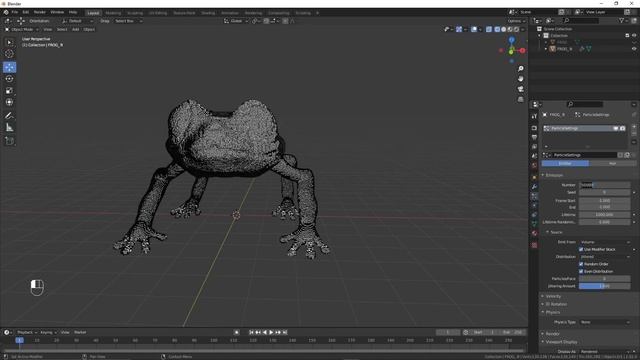Select the Hair type button
640x360 pixels.
point(612,163)
